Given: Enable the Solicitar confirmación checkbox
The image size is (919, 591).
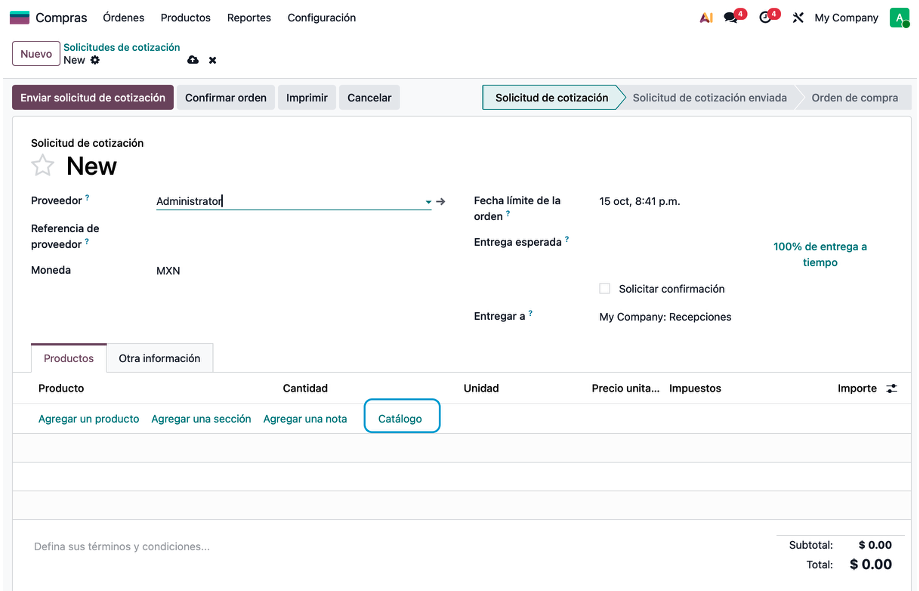Looking at the screenshot, I should click(x=604, y=289).
